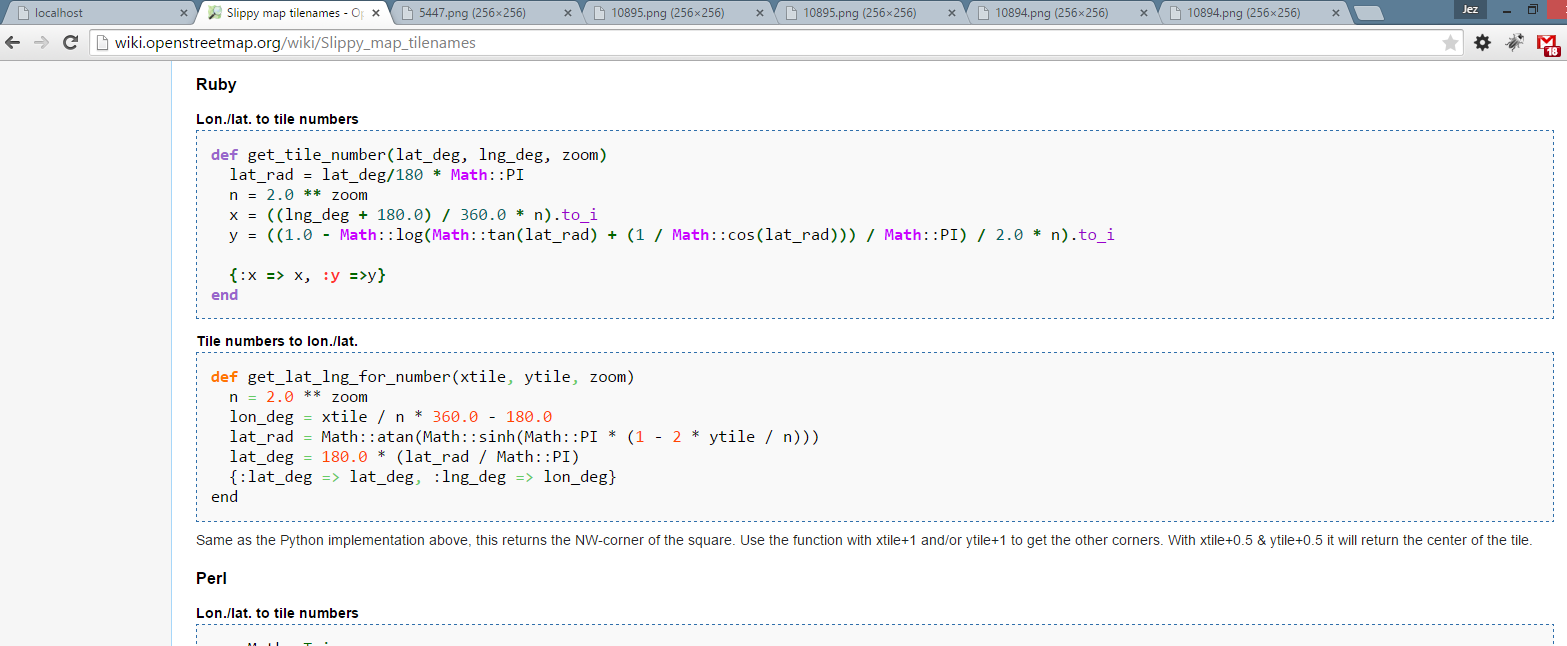Image resolution: width=1567 pixels, height=646 pixels.
Task: Click "Lon./lat. to tile numbers" heading under Ruby
Action: [x=277, y=119]
